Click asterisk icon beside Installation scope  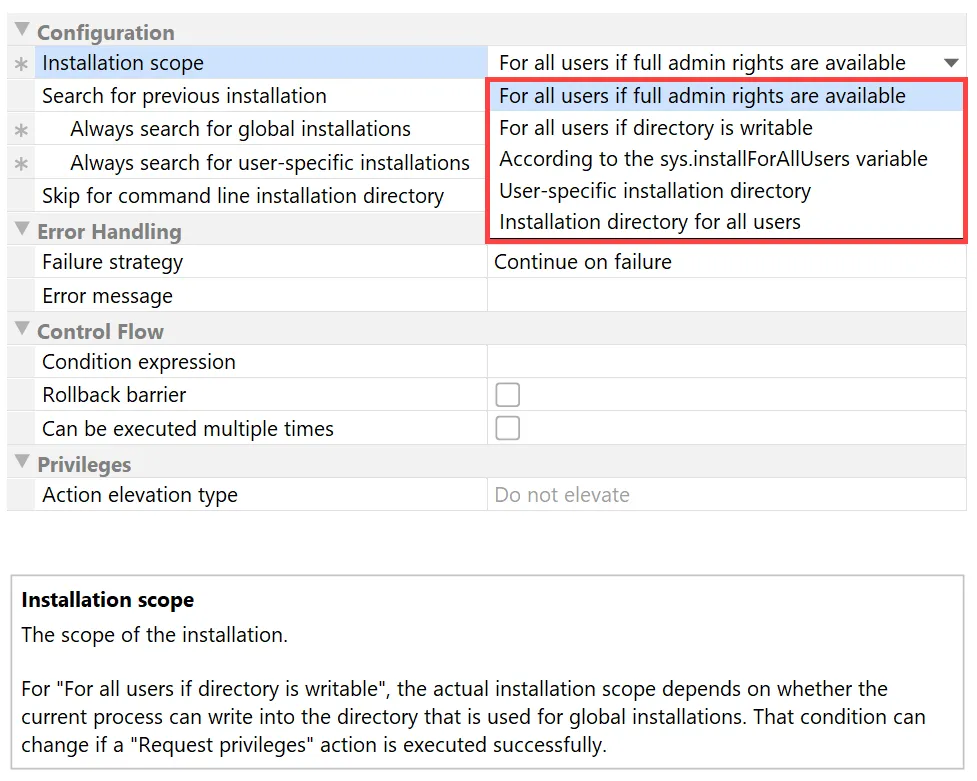tap(21, 64)
